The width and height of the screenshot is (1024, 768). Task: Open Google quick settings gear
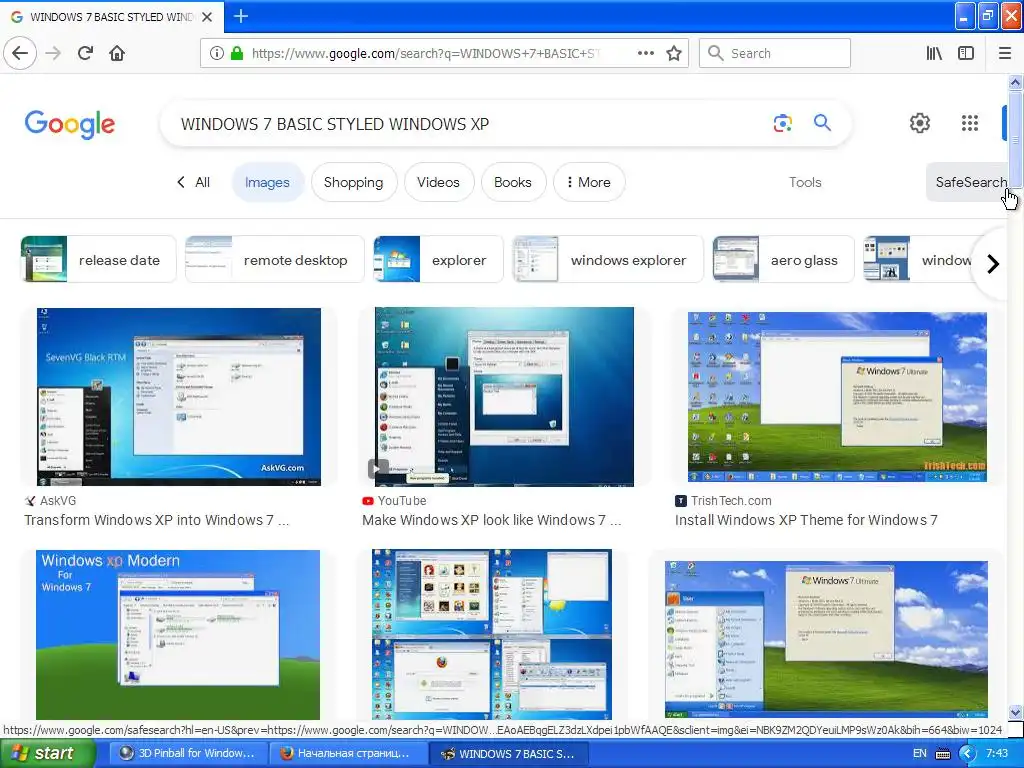[920, 123]
